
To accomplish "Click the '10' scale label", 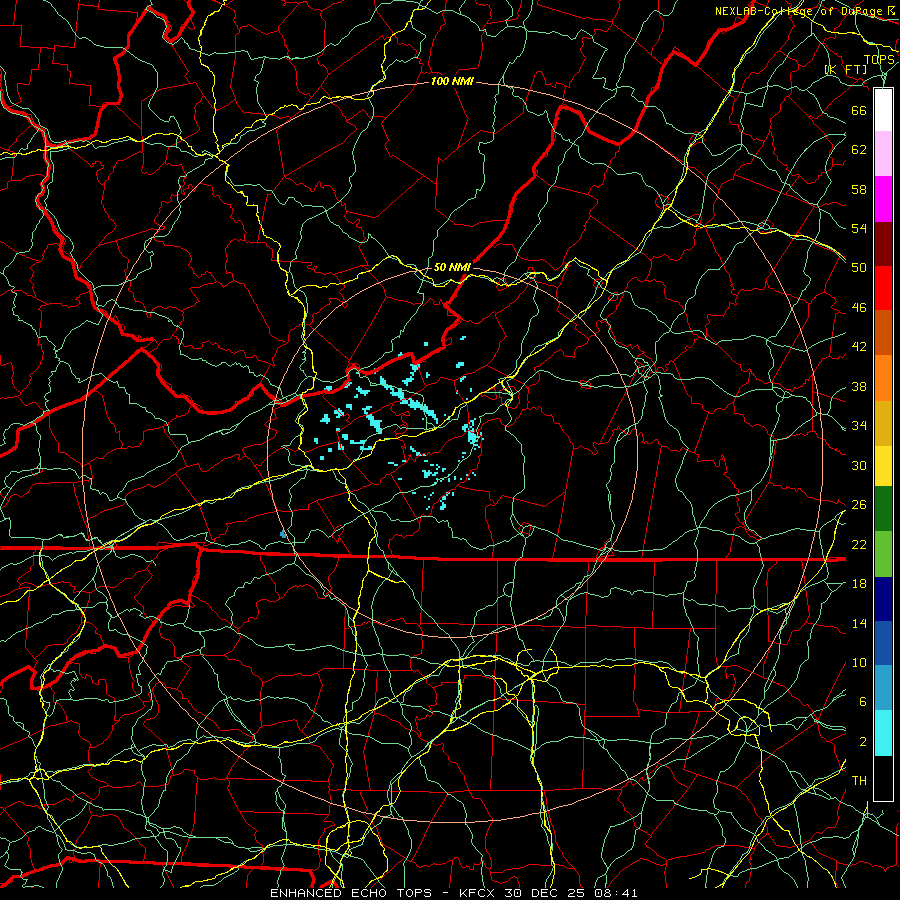I will 859,662.
